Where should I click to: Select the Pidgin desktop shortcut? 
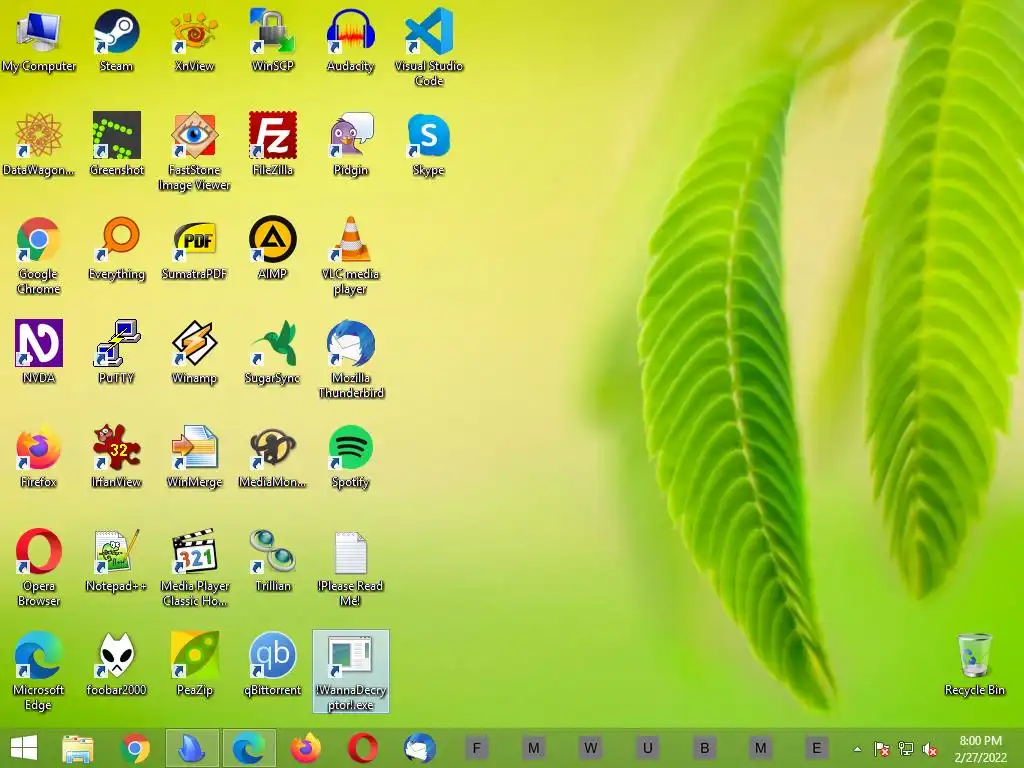click(351, 144)
